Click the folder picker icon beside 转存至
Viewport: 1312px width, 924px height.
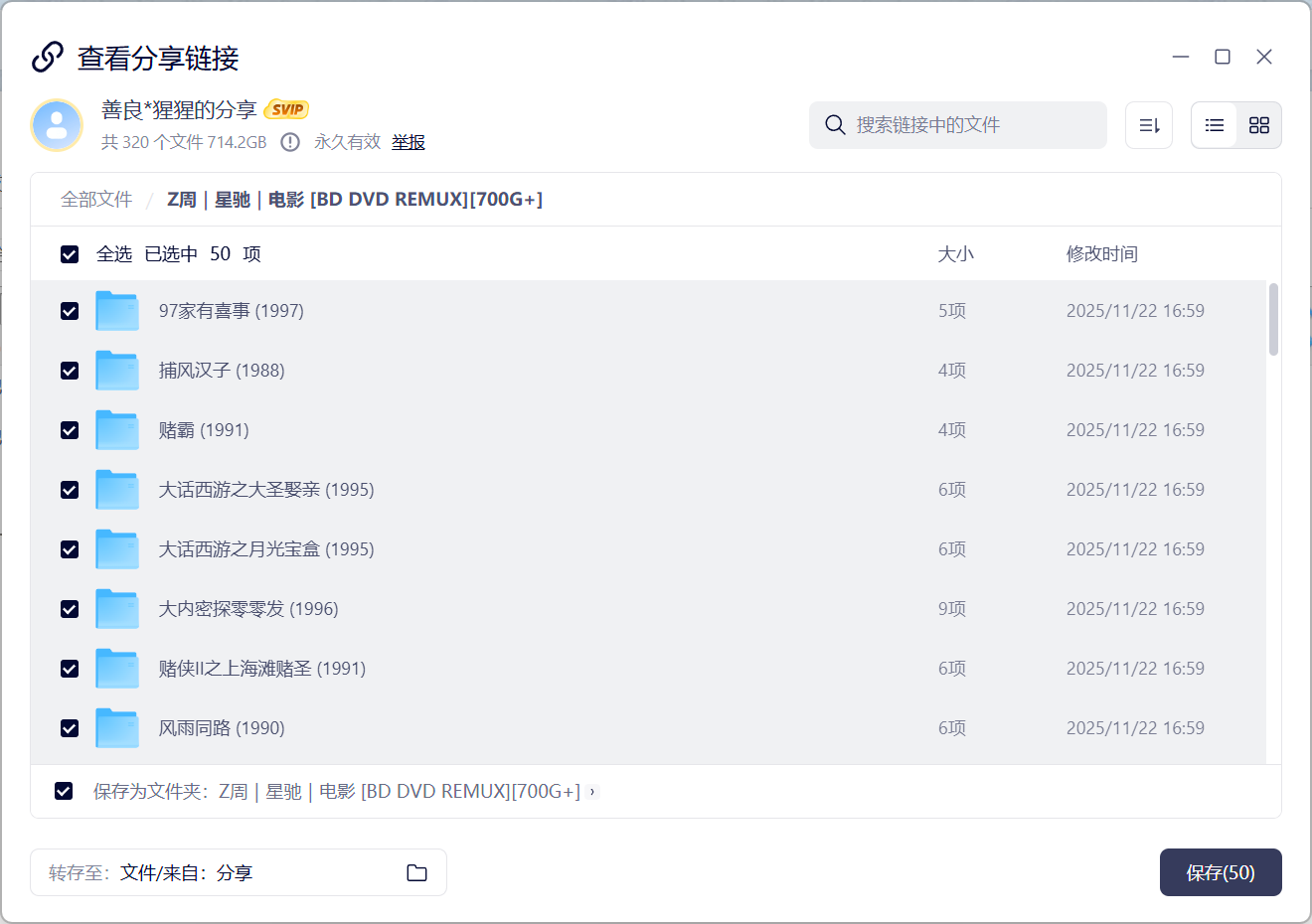click(x=416, y=872)
